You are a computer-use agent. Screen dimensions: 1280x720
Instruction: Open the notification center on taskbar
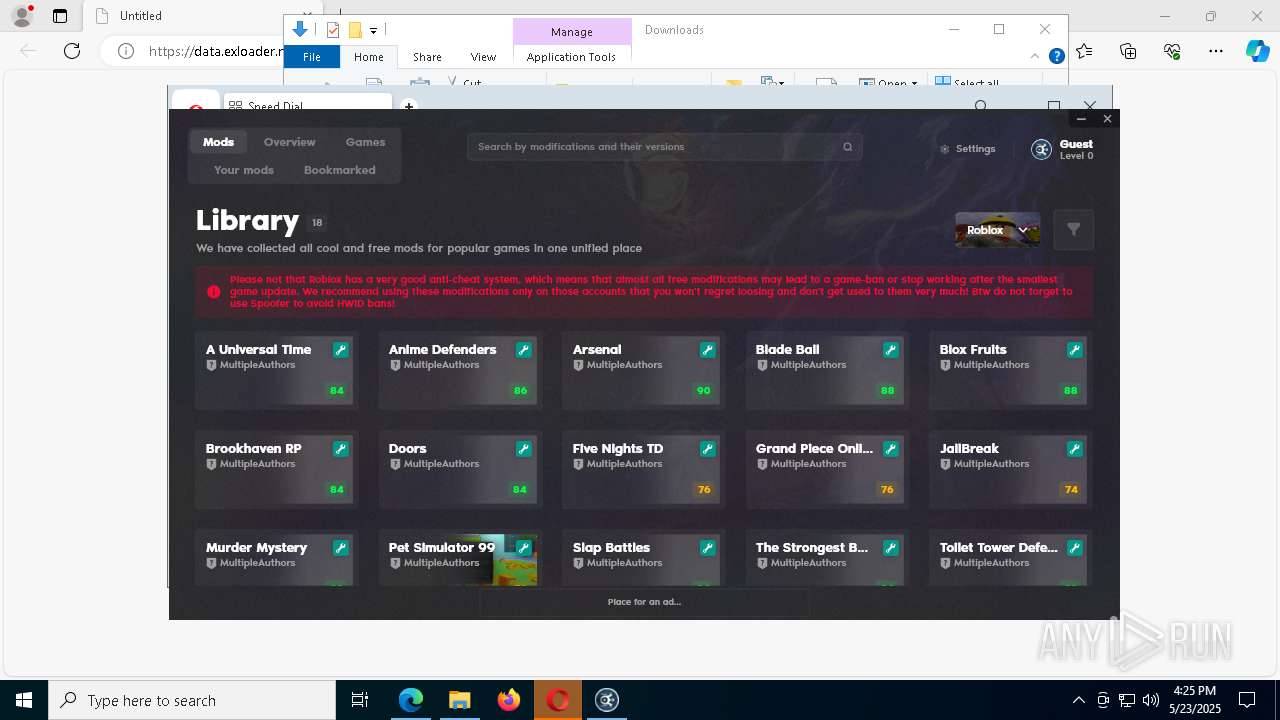1247,700
